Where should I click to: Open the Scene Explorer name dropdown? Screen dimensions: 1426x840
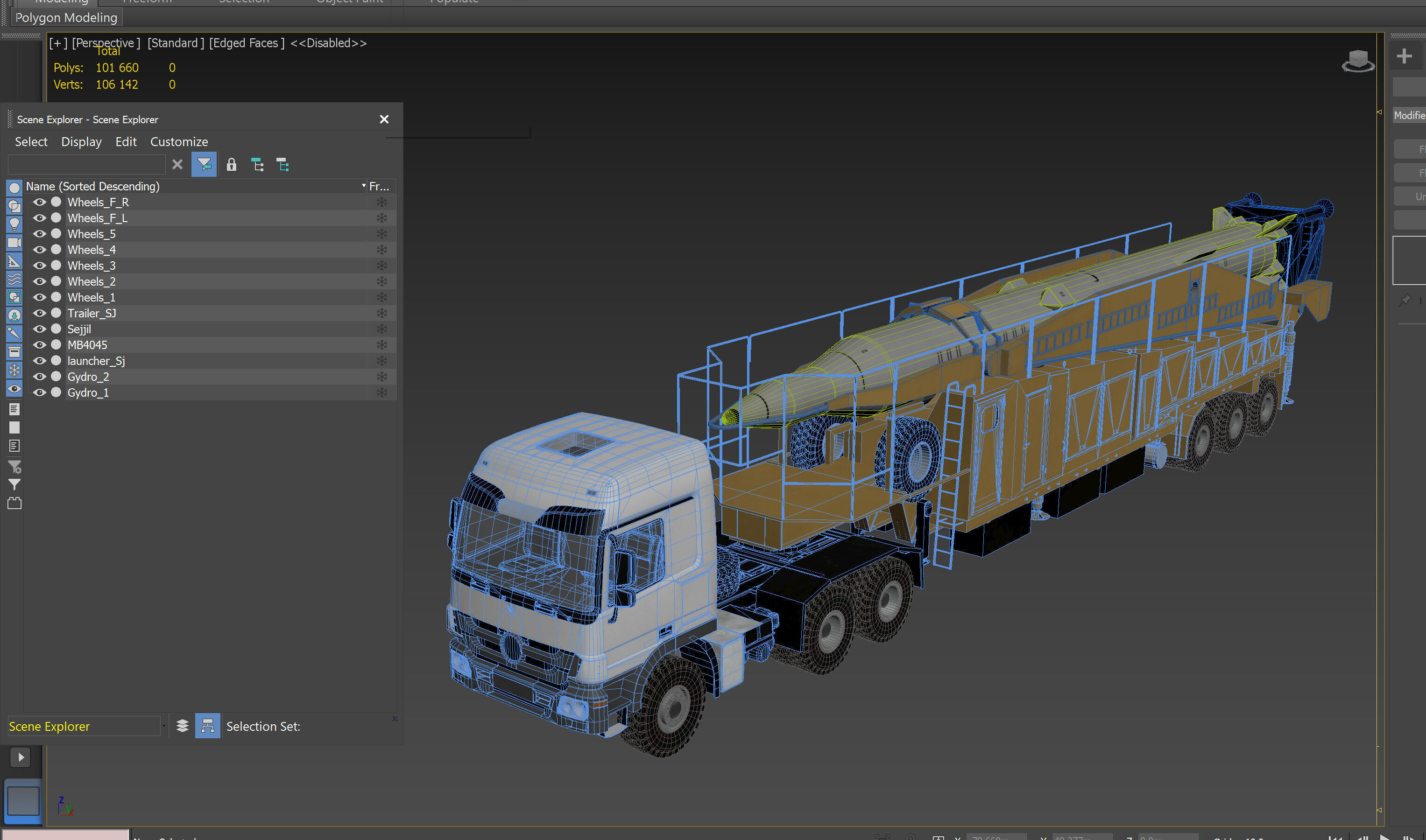coord(164,726)
